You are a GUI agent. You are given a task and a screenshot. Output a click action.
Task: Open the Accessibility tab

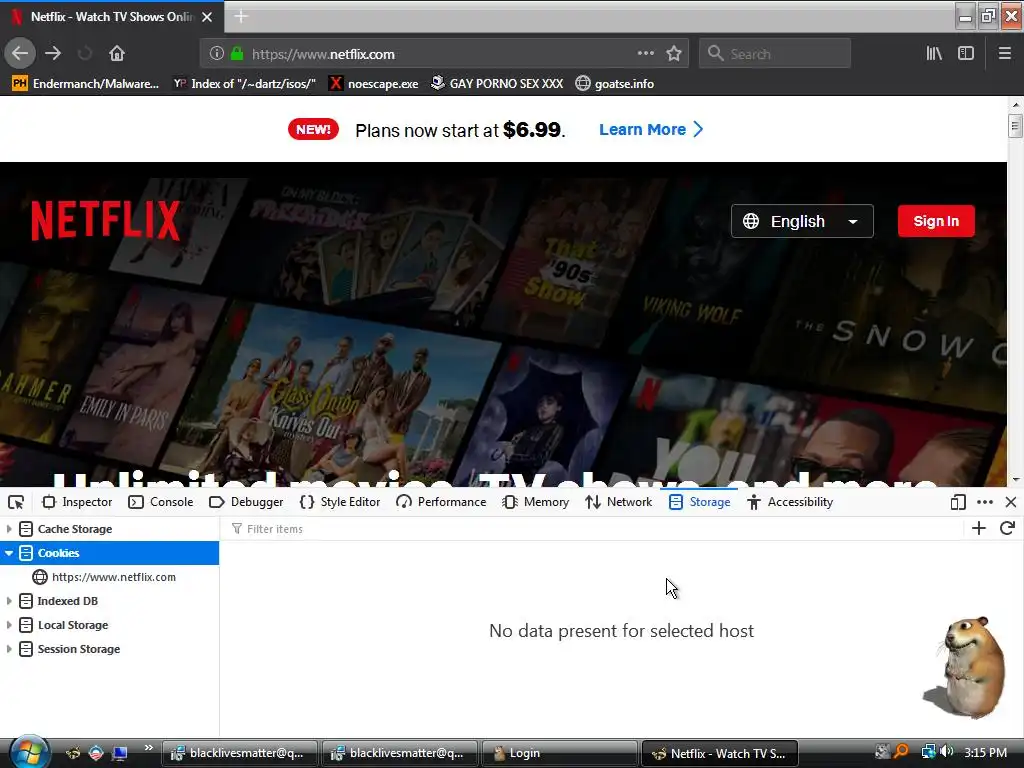pos(790,502)
